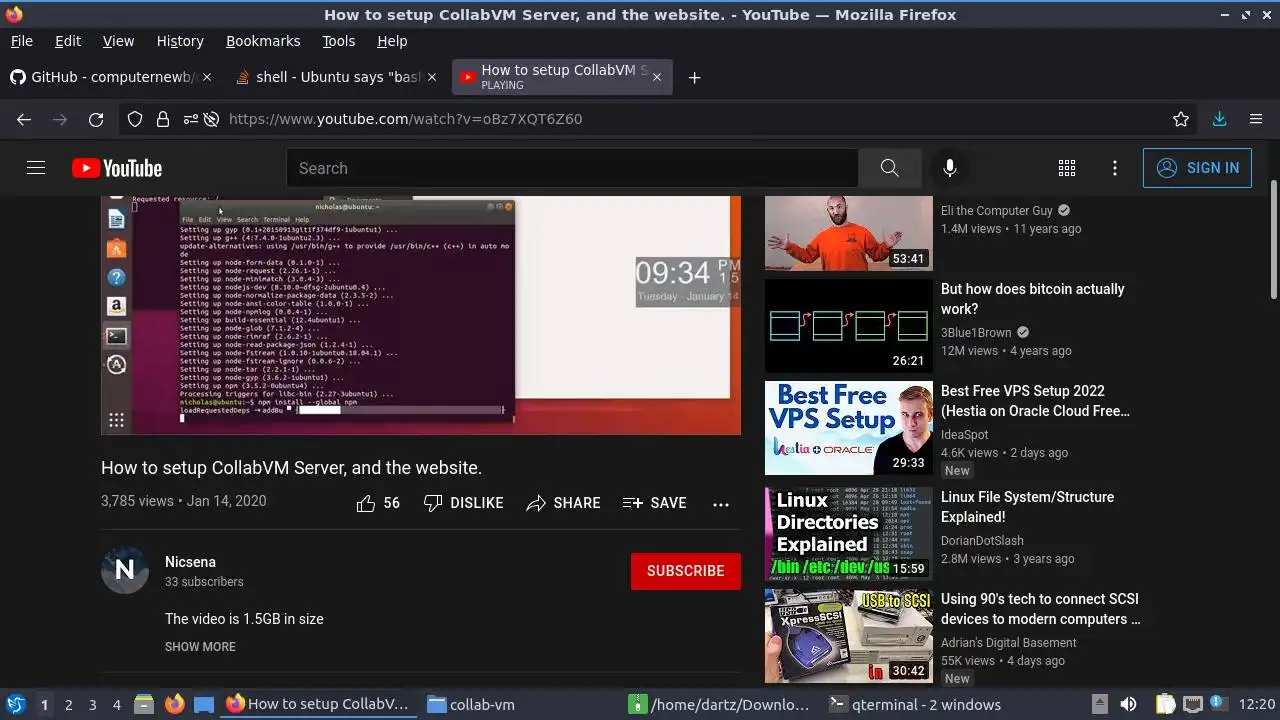Open the View menu
The image size is (1280, 720).
pyautogui.click(x=118, y=41)
